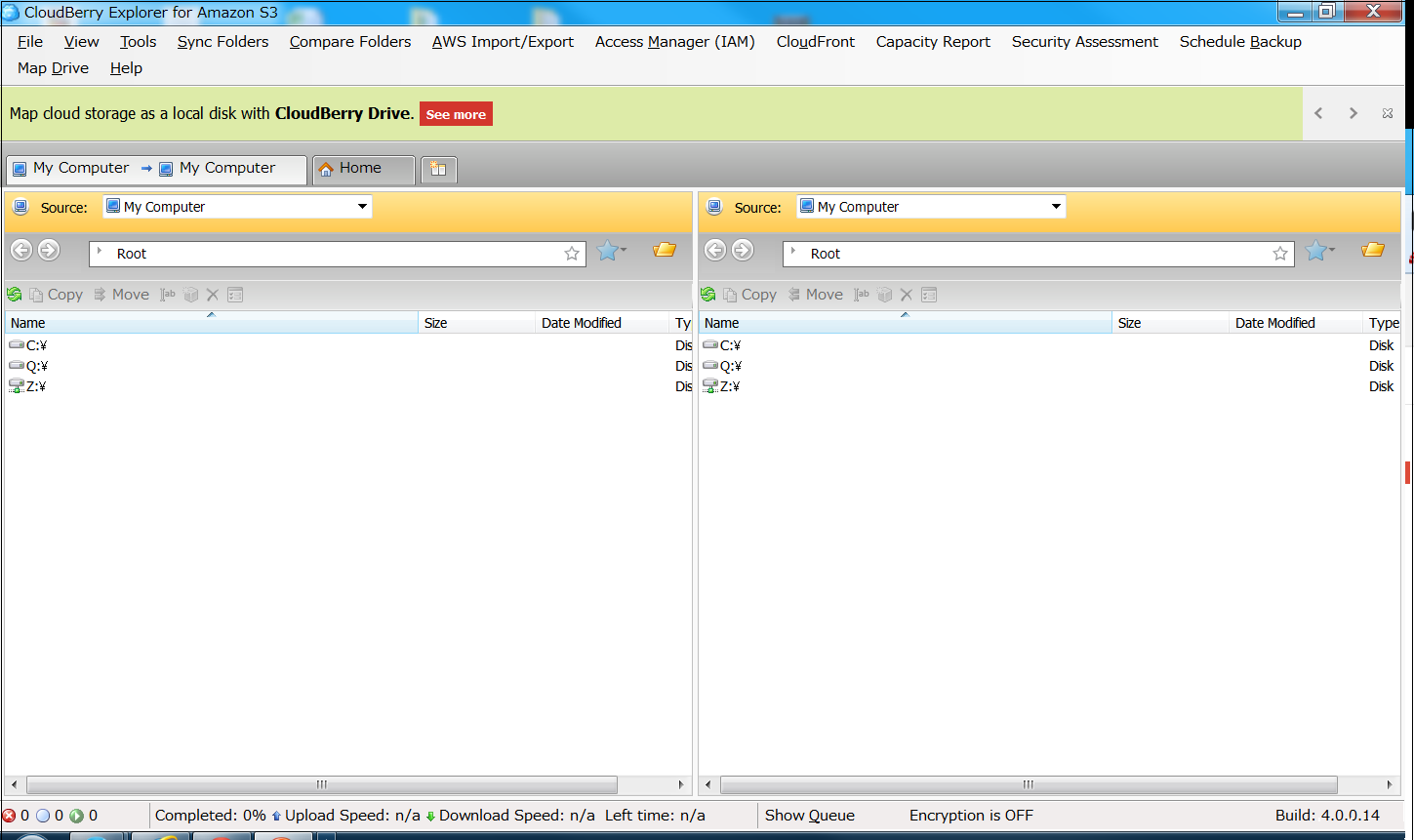Click Show Queue in the status bar
The image size is (1414, 840).
pyautogui.click(x=809, y=816)
